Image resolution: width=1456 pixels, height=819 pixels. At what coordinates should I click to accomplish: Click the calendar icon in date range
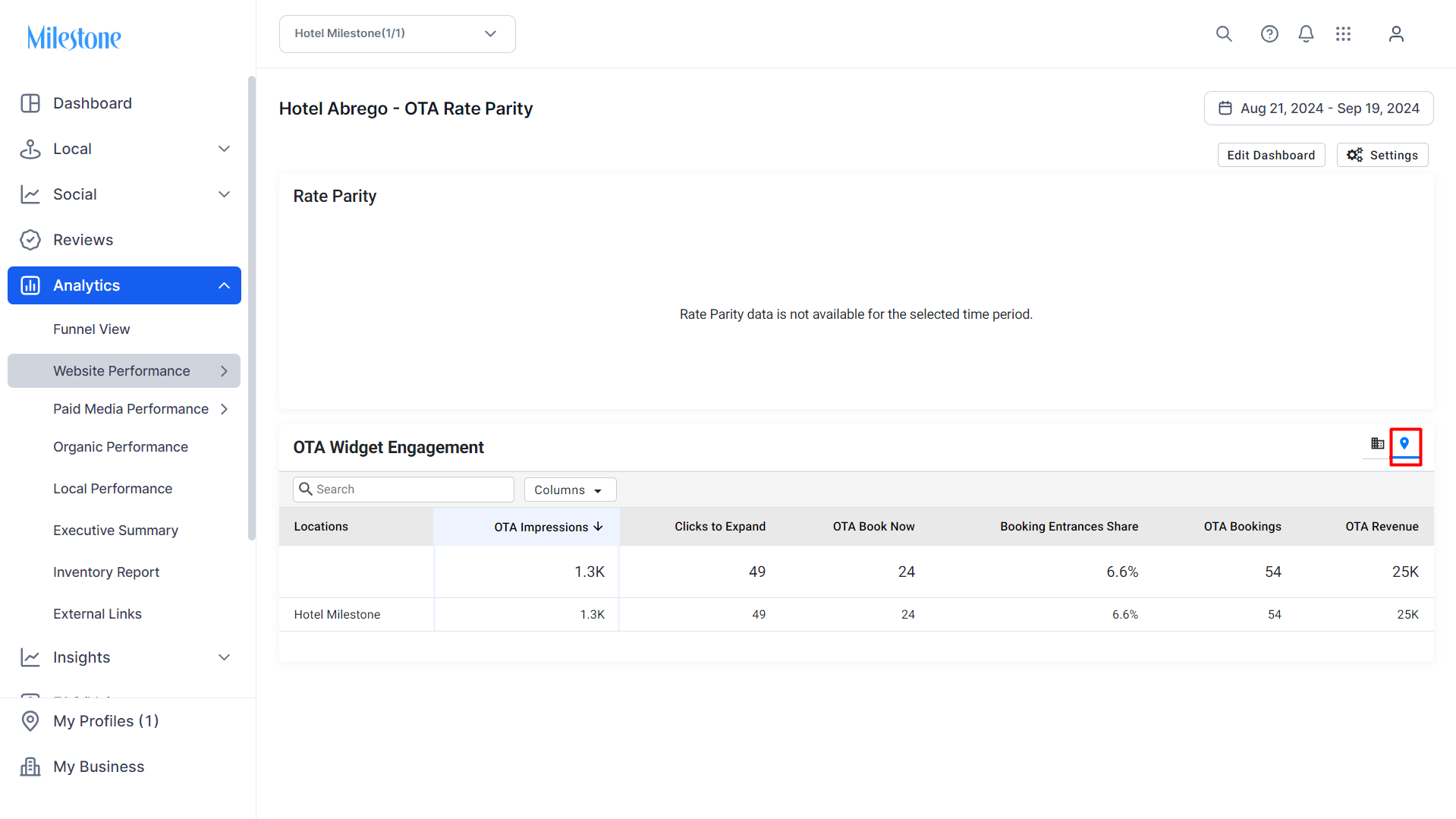[1225, 109]
